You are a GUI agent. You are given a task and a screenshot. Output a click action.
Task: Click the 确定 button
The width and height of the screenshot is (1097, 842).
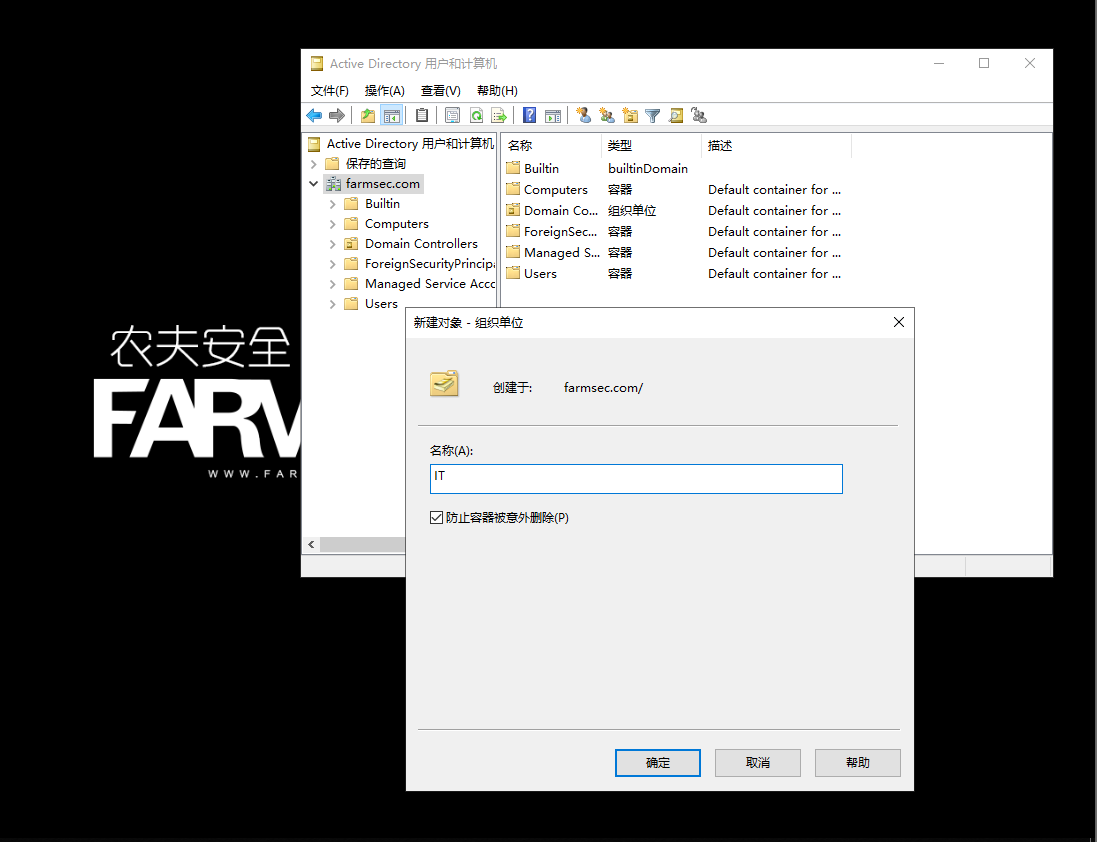[658, 763]
